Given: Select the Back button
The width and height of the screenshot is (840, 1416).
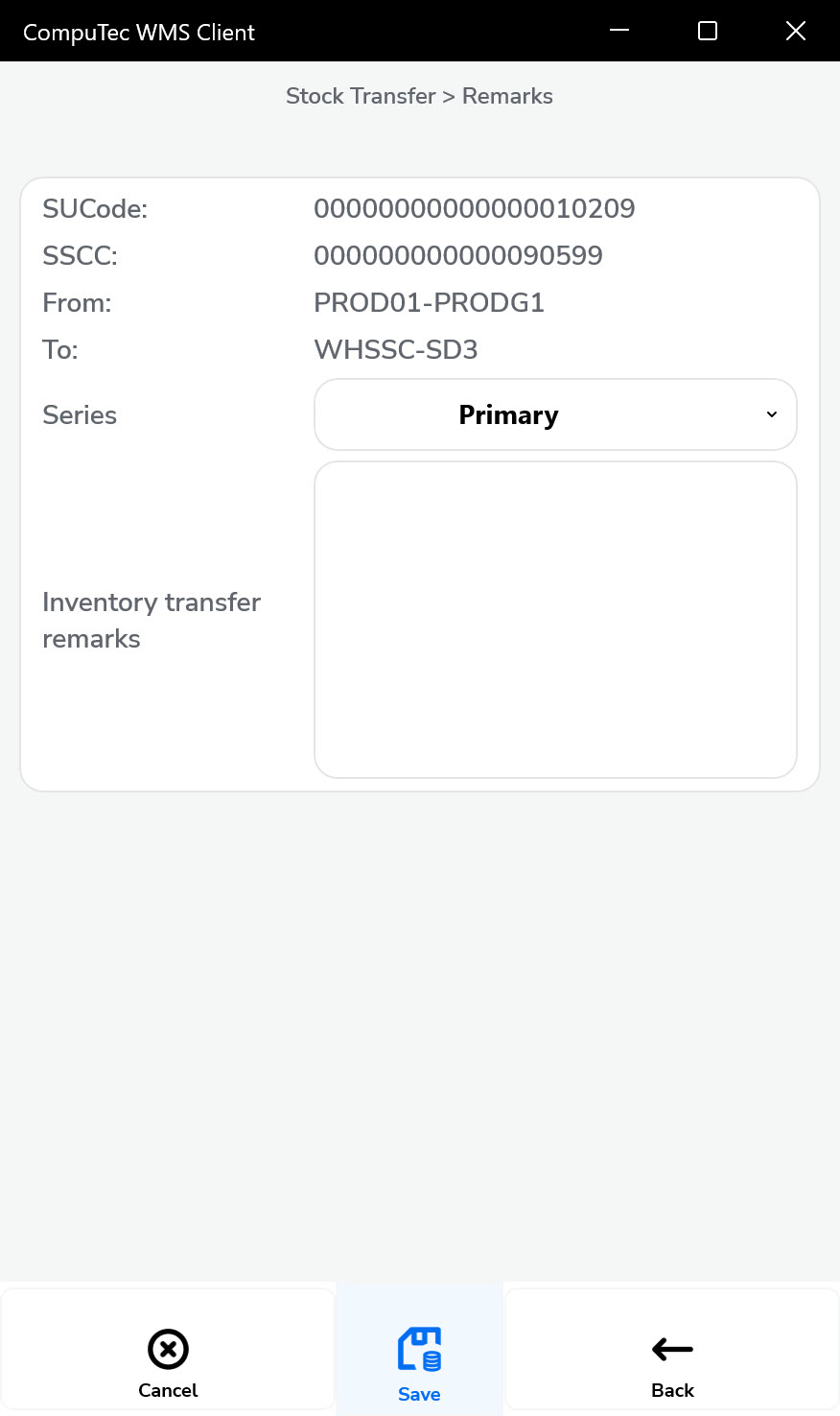Looking at the screenshot, I should click(672, 1362).
